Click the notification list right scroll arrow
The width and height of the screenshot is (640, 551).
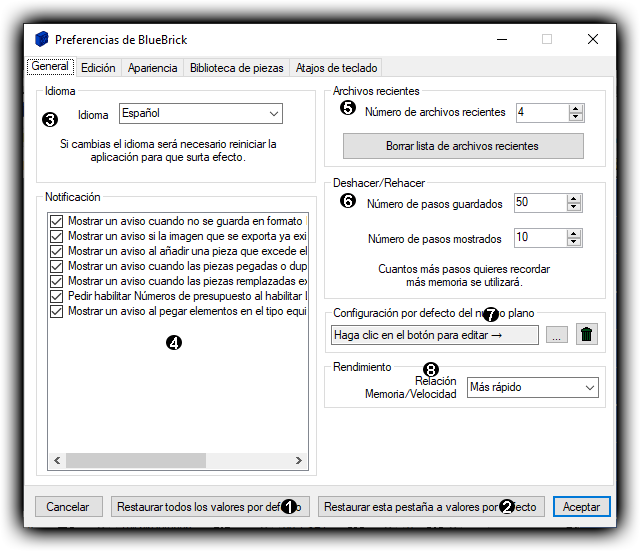coord(299,460)
